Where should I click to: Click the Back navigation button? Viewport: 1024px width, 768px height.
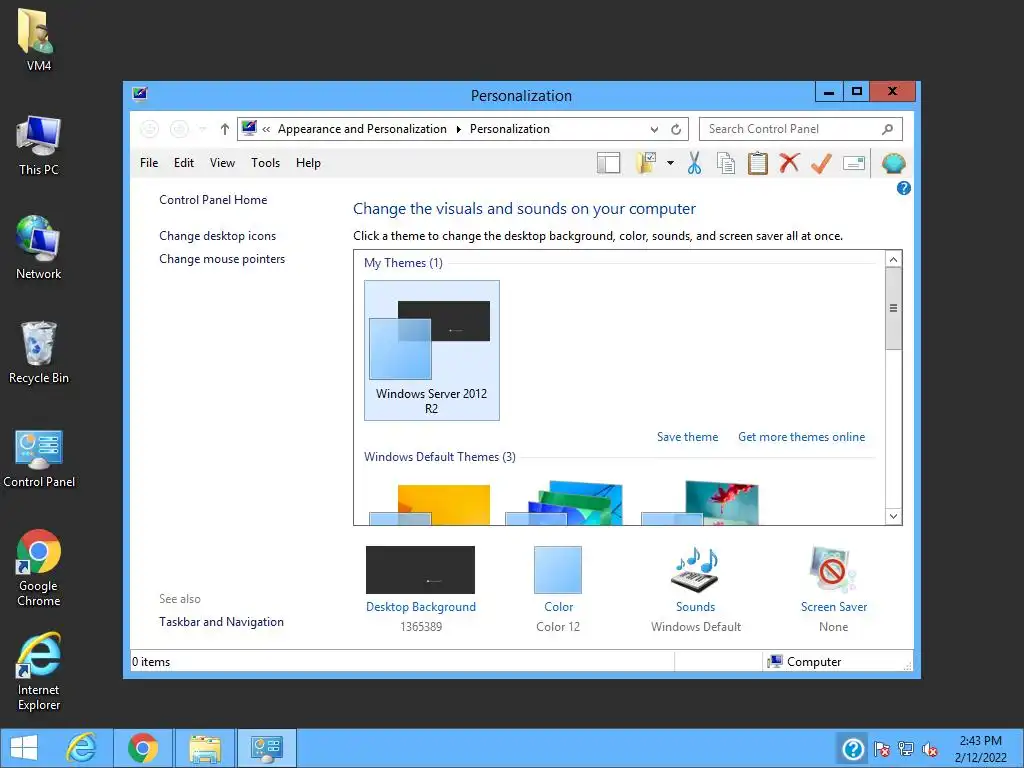pyautogui.click(x=150, y=129)
